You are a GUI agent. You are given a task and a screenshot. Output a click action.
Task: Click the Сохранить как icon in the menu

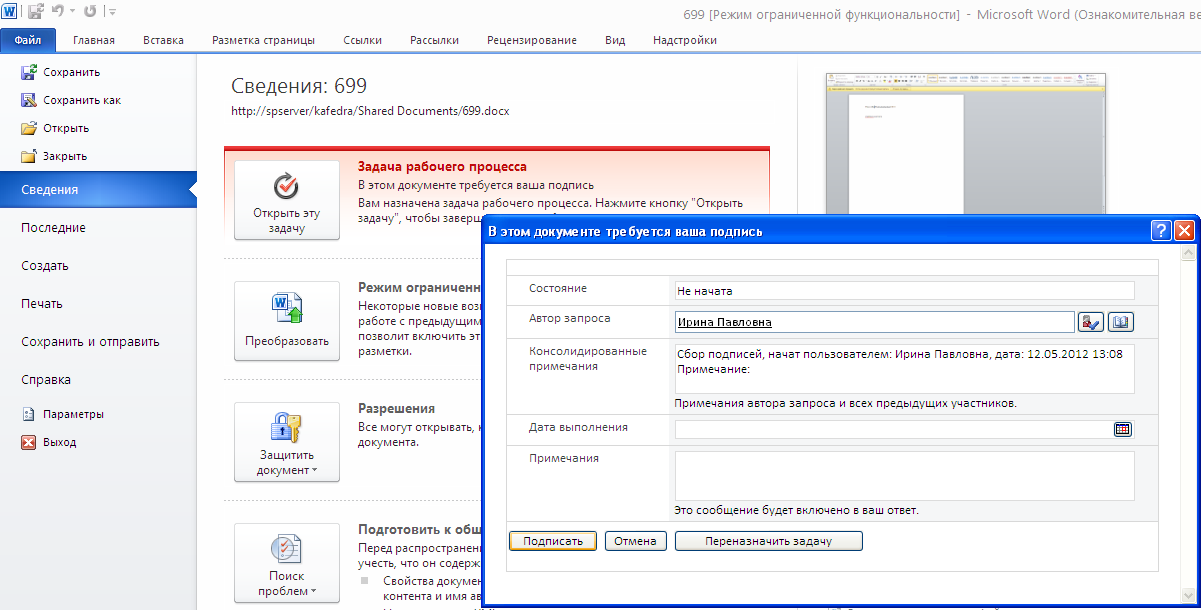tap(28, 100)
